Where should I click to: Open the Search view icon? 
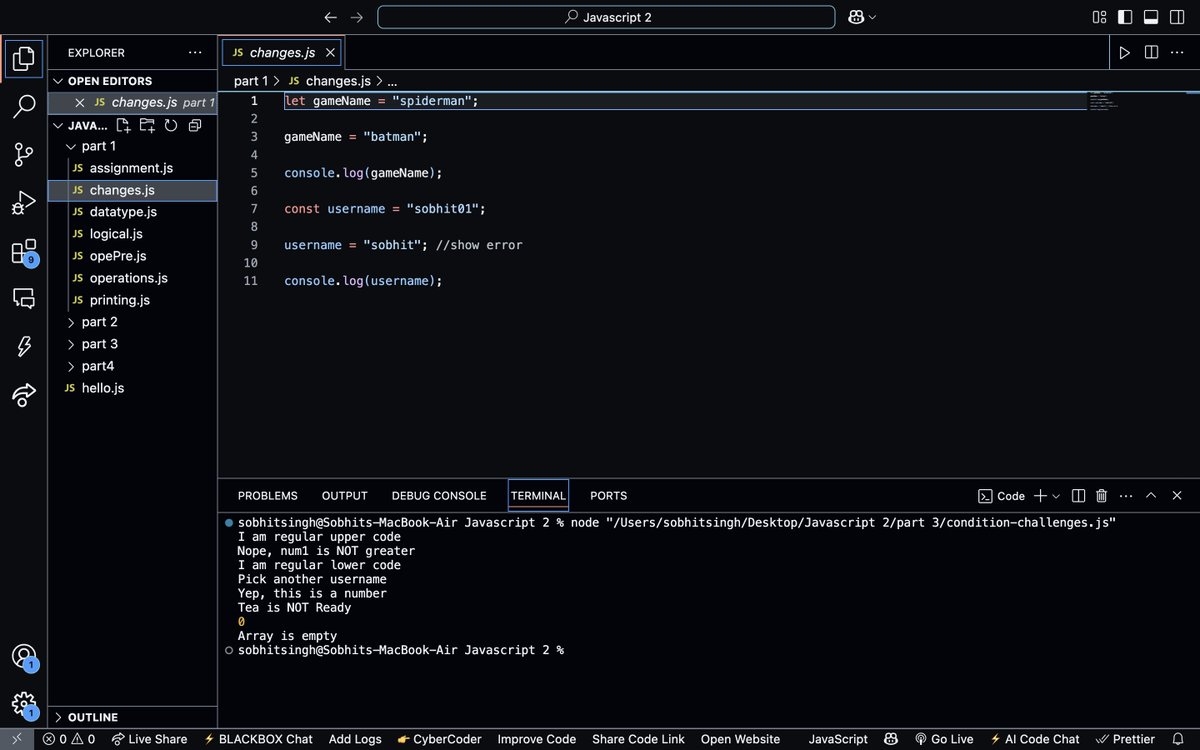tap(24, 107)
